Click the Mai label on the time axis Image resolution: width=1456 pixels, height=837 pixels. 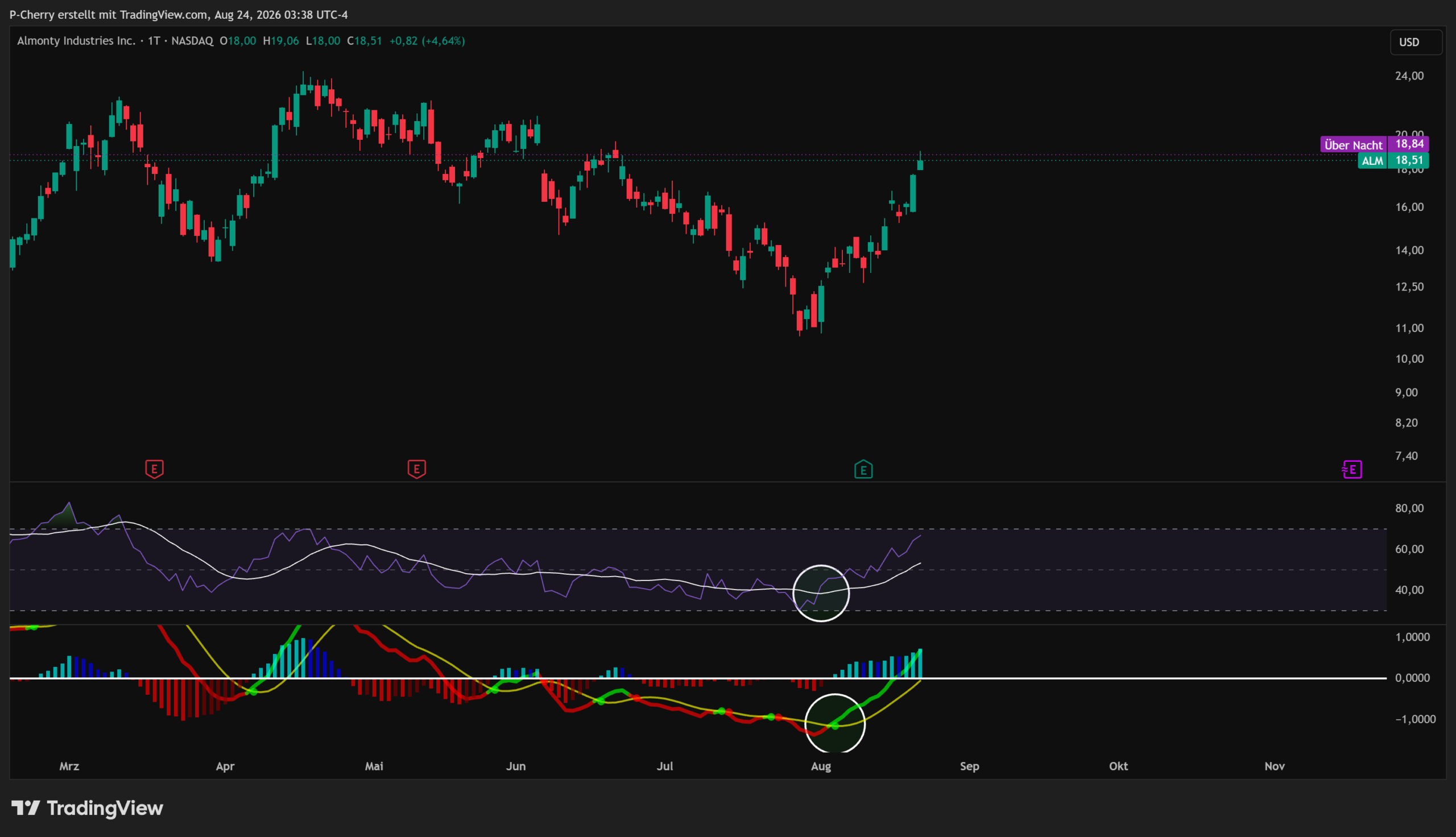pyautogui.click(x=374, y=766)
